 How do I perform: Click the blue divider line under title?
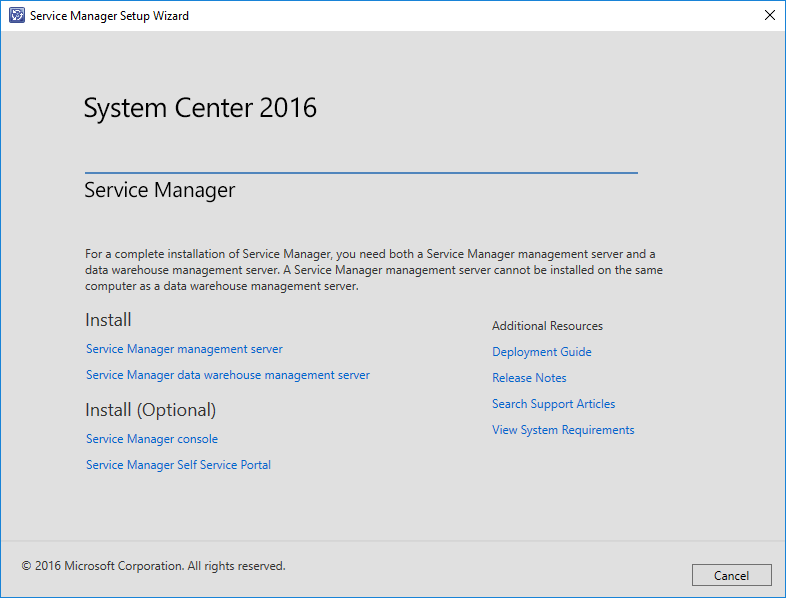[360, 173]
